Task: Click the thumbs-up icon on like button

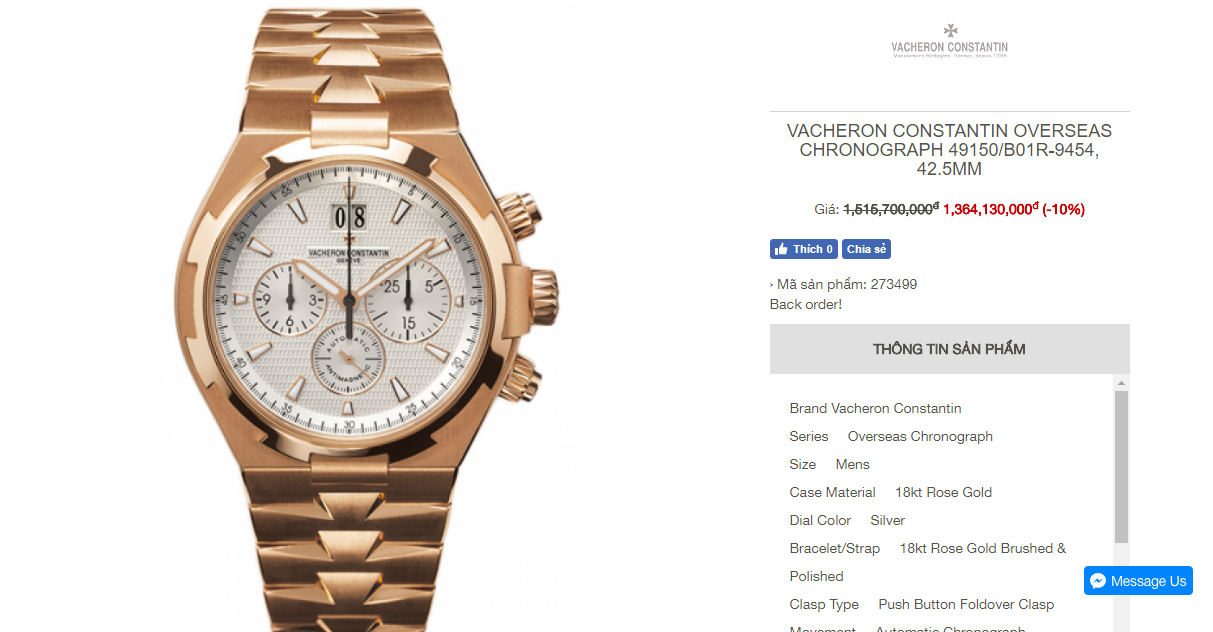Action: 781,249
